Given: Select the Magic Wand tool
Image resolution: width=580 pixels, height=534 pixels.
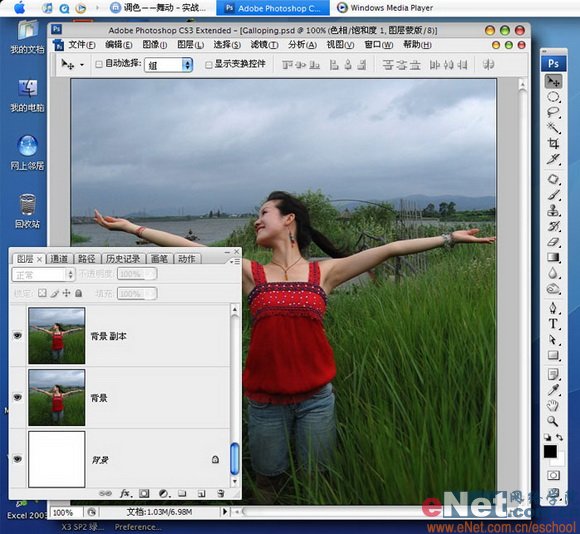Looking at the screenshot, I should pos(553,128).
